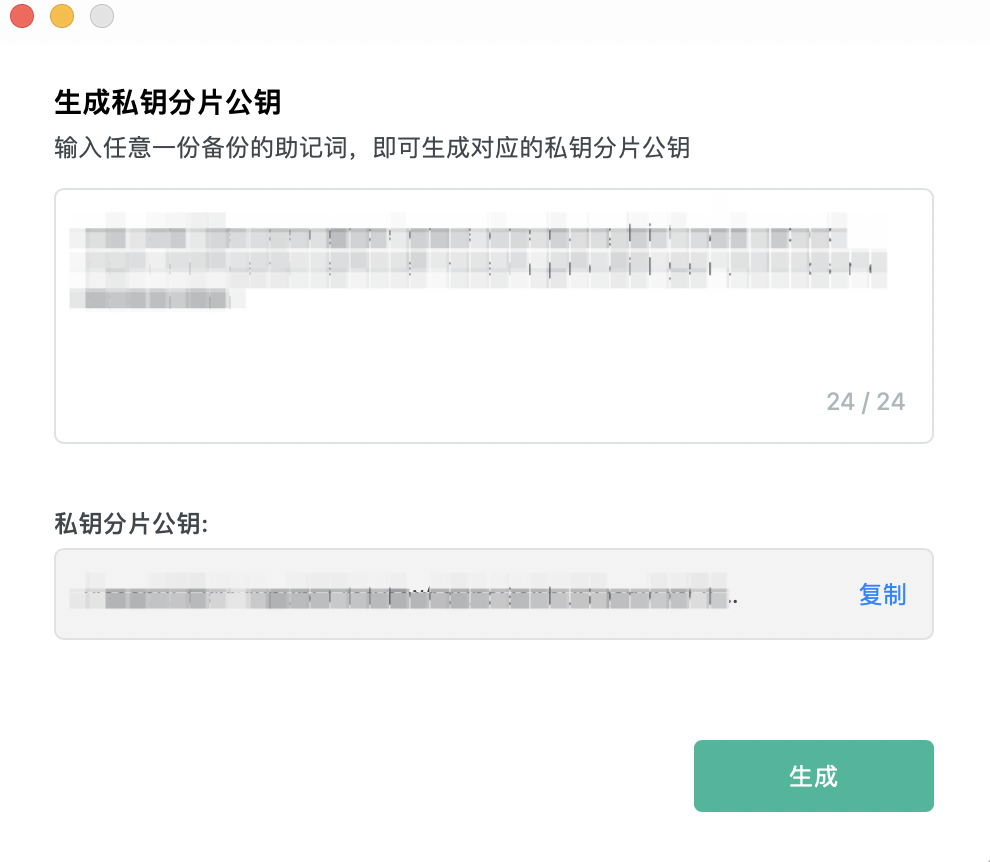Place the cursor in the short third mnemonic line
The height and width of the screenshot is (862, 990).
point(157,299)
